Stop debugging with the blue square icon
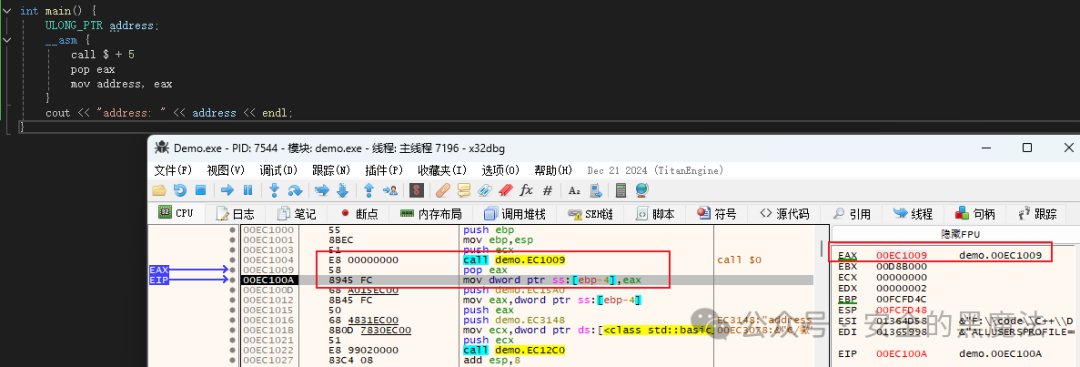The height and width of the screenshot is (367, 1080). [200, 190]
